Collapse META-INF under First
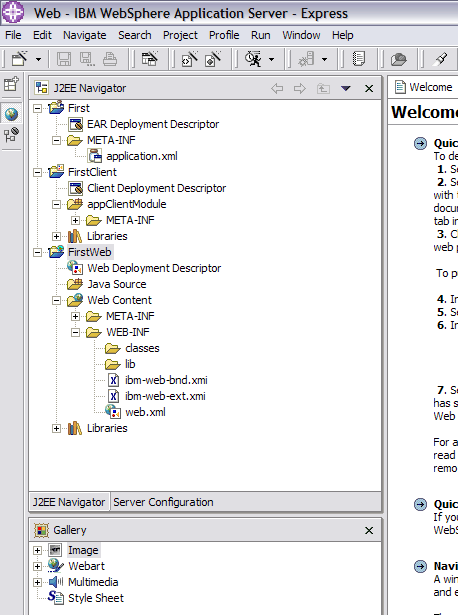The width and height of the screenshot is (458, 615). pyautogui.click(x=56, y=140)
